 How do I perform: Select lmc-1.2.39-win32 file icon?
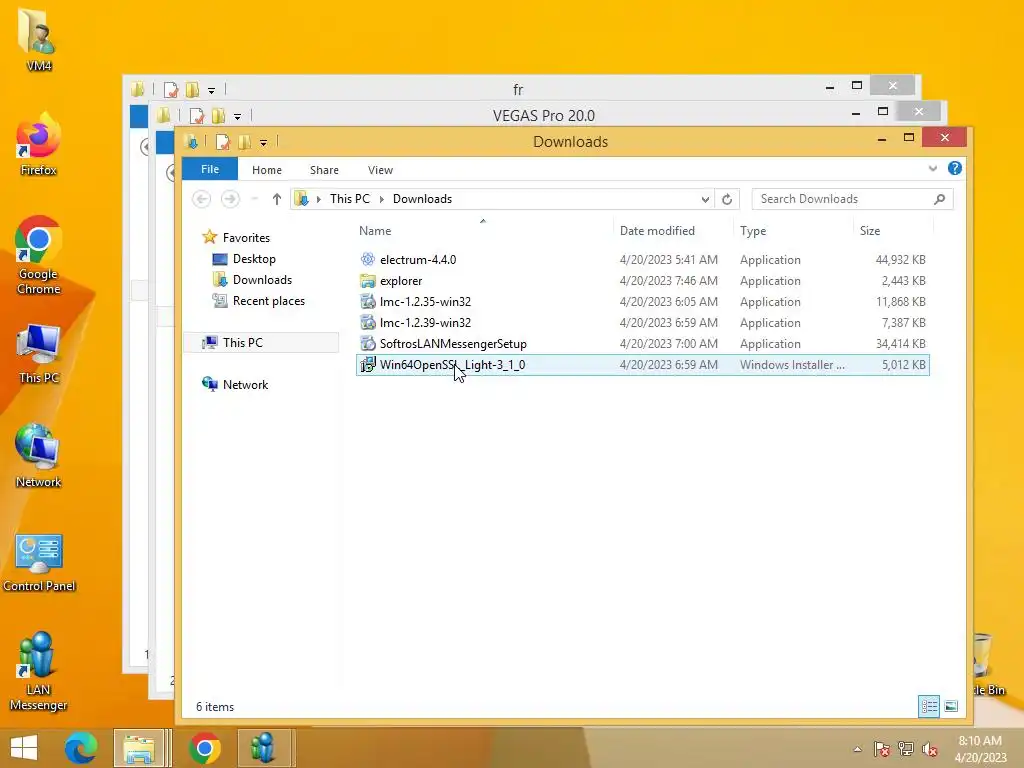[x=368, y=323]
